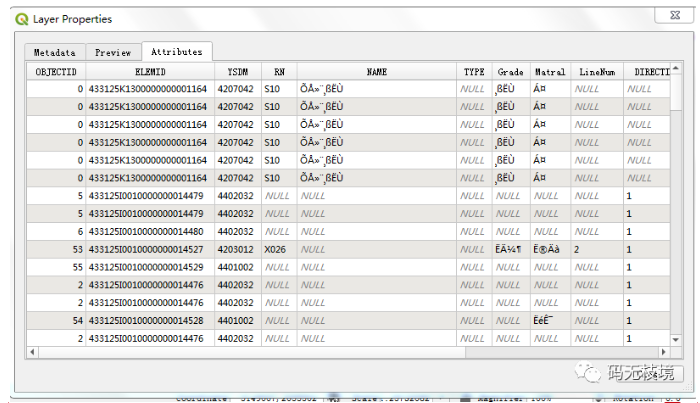The height and width of the screenshot is (403, 700).
Task: Select YSDM 4402032 in OBJECTID 6 row
Action: coord(238,232)
